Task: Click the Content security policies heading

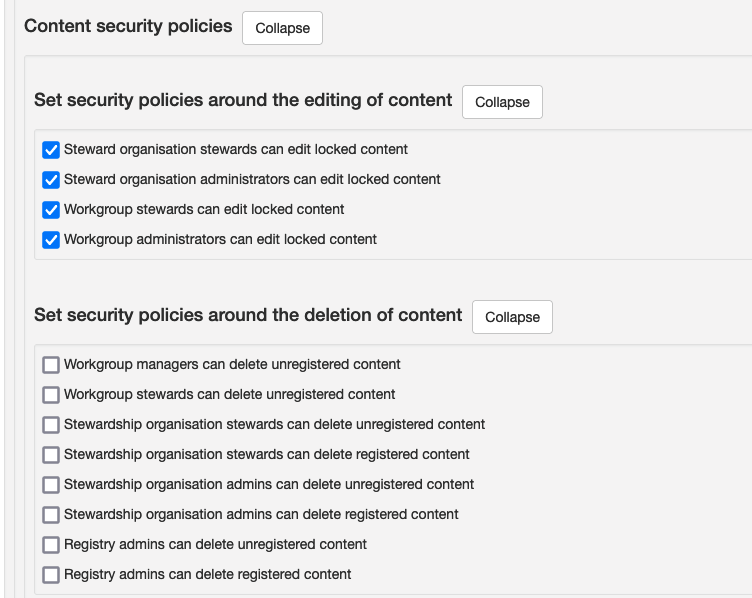Action: click(128, 26)
